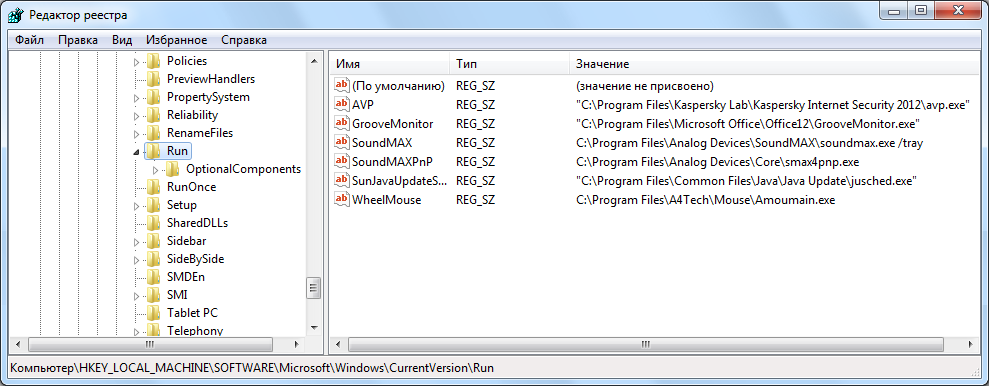Image resolution: width=989 pixels, height=386 pixels.
Task: Click the string icon of SoundMAXPnP value
Action: pos(342,161)
